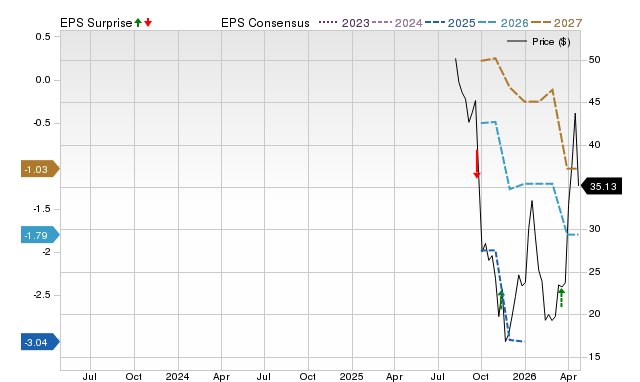Click the EPS Surprise heading text
The width and height of the screenshot is (640, 382).
click(96, 23)
